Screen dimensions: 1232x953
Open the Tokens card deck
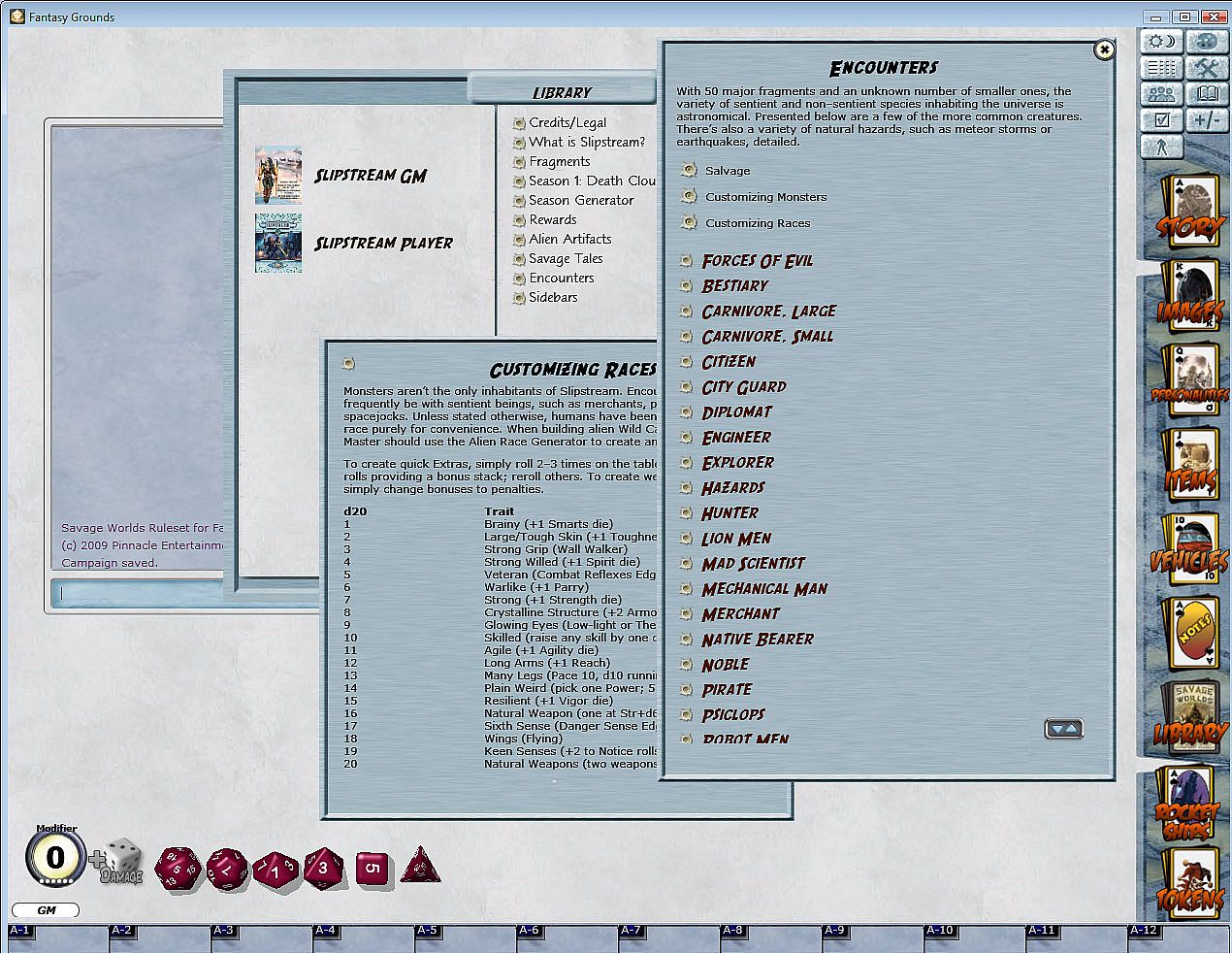[1191, 885]
